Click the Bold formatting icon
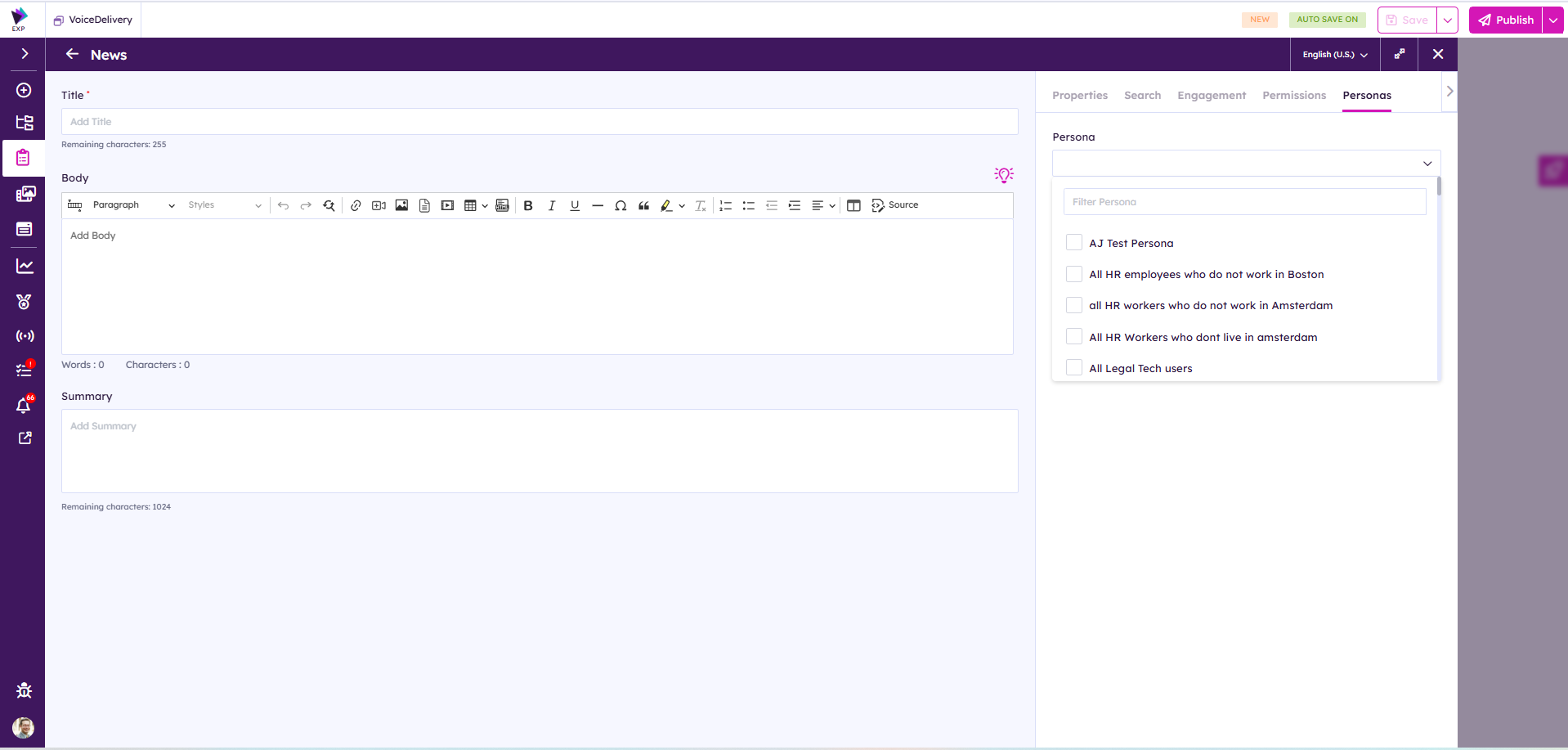 point(528,206)
